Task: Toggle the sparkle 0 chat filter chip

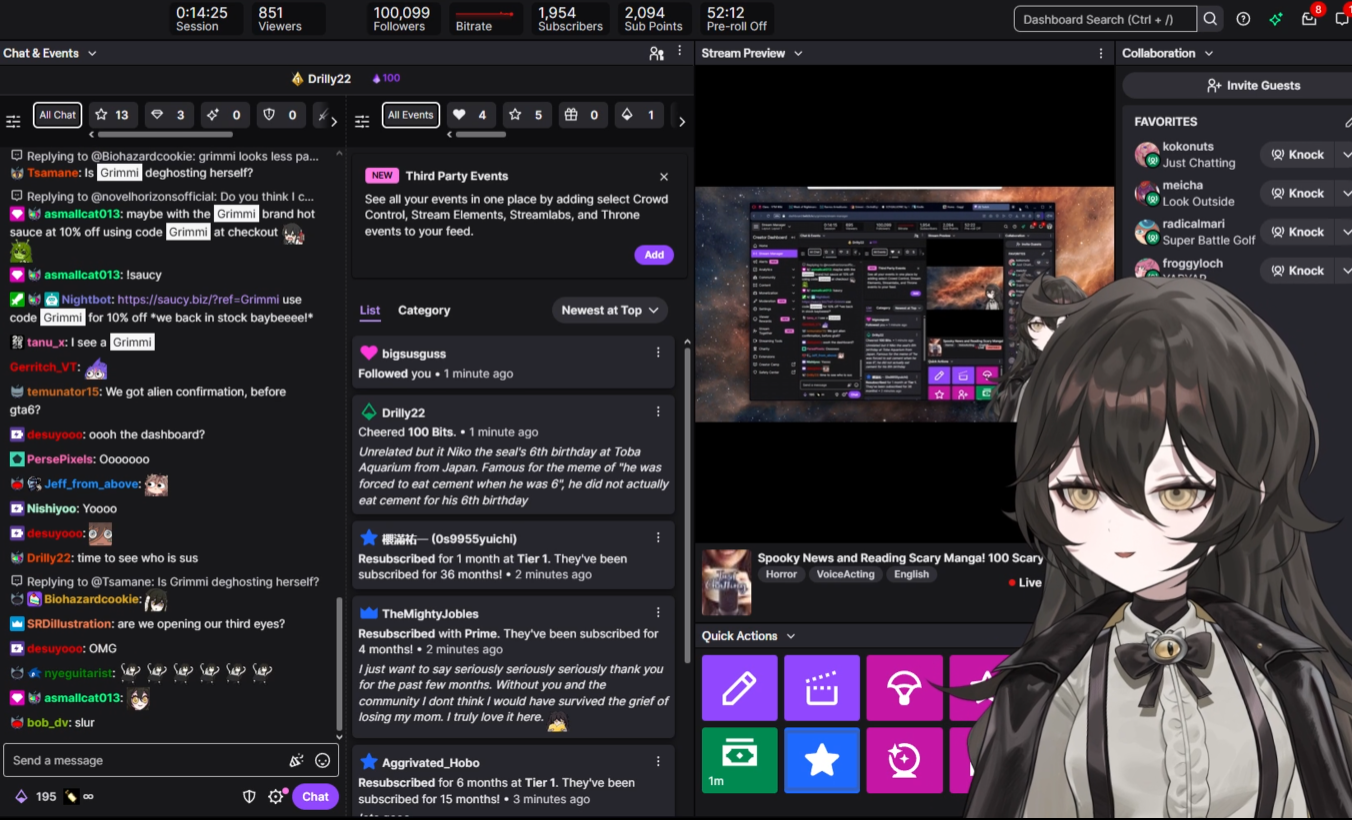Action: pyautogui.click(x=226, y=115)
